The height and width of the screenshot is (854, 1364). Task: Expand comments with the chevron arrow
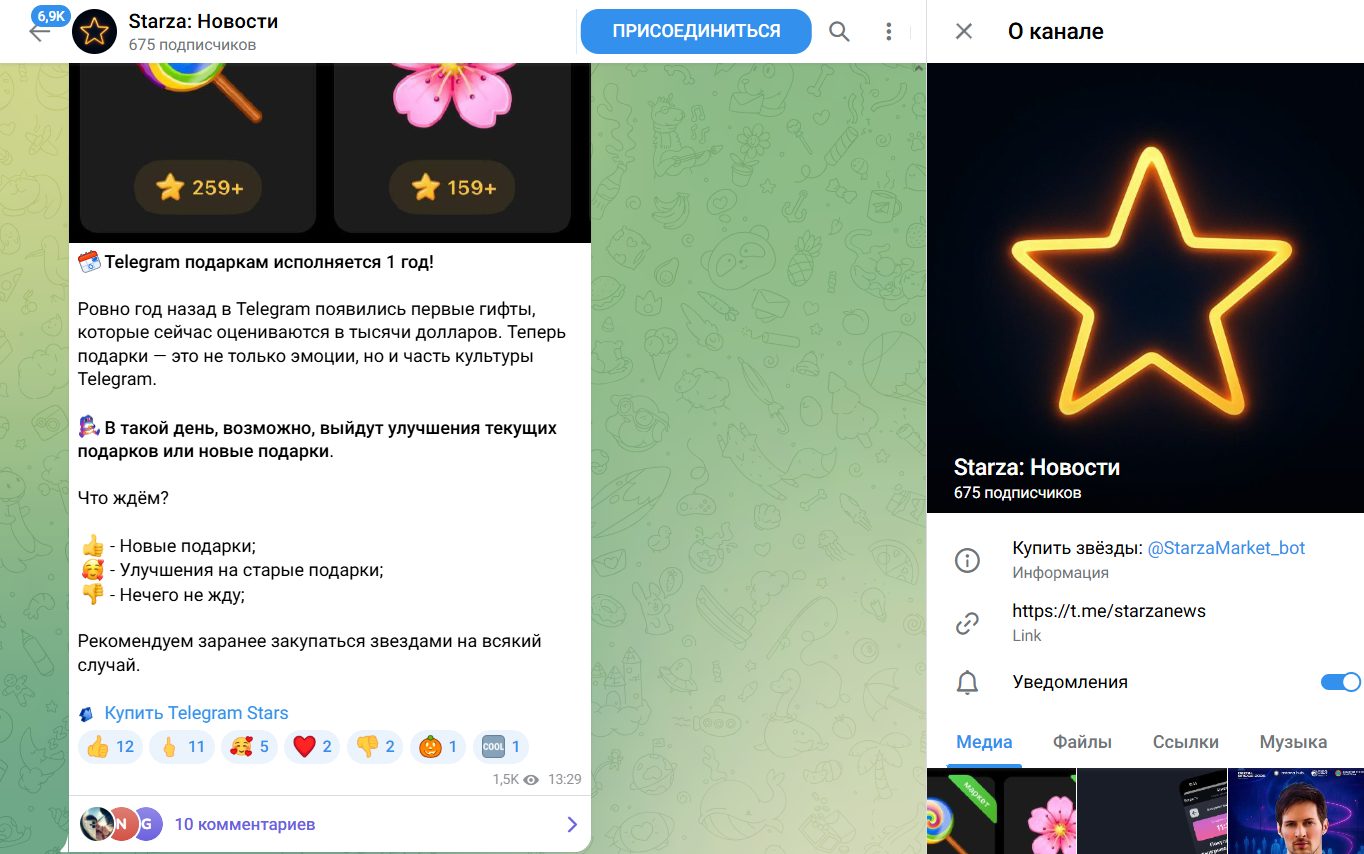point(572,825)
